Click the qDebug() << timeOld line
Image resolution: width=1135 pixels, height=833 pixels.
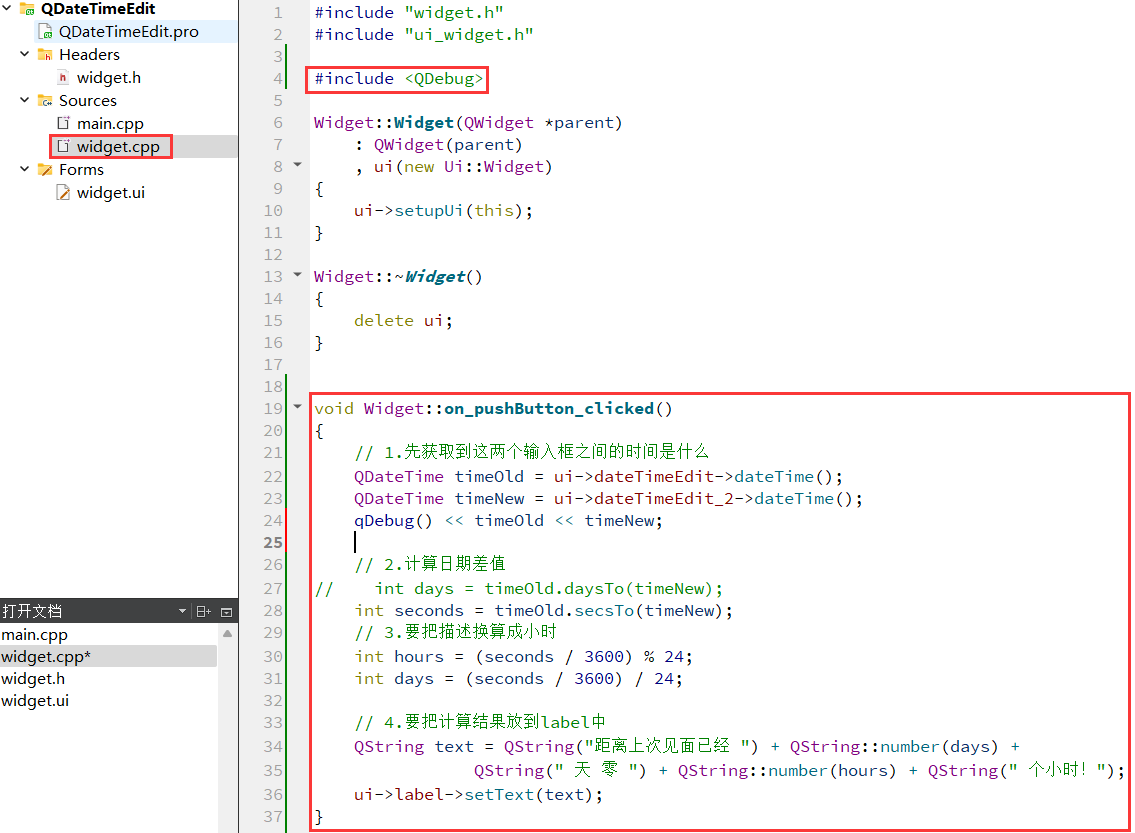(508, 520)
